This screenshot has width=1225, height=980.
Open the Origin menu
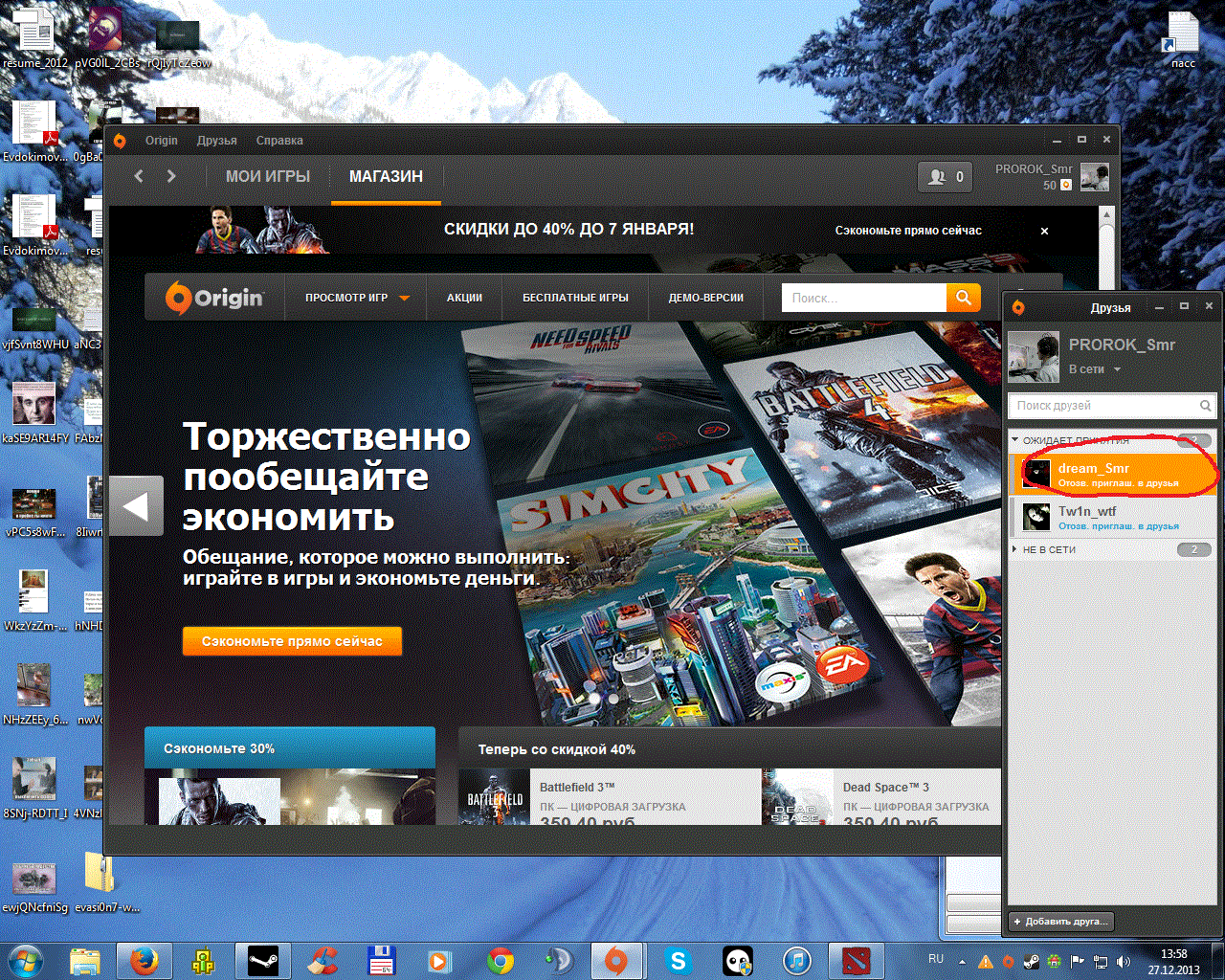coord(161,141)
